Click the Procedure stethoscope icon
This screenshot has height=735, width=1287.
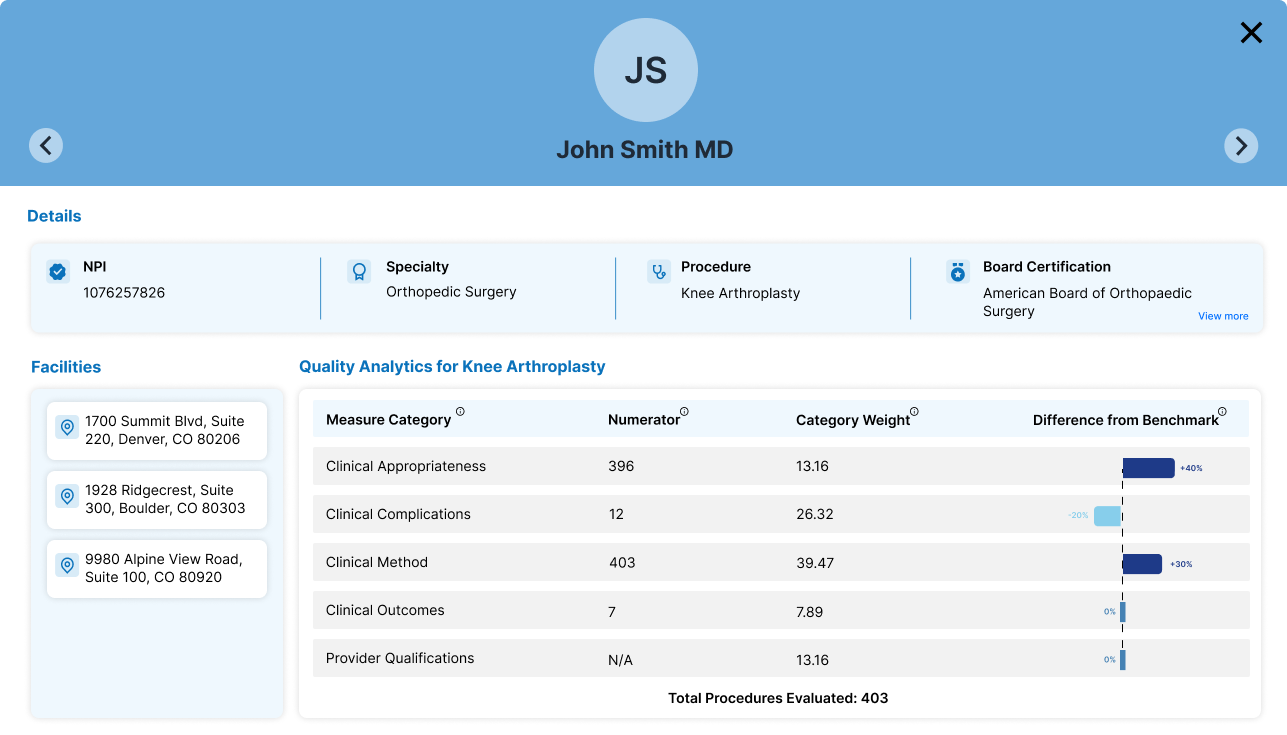coord(658,271)
